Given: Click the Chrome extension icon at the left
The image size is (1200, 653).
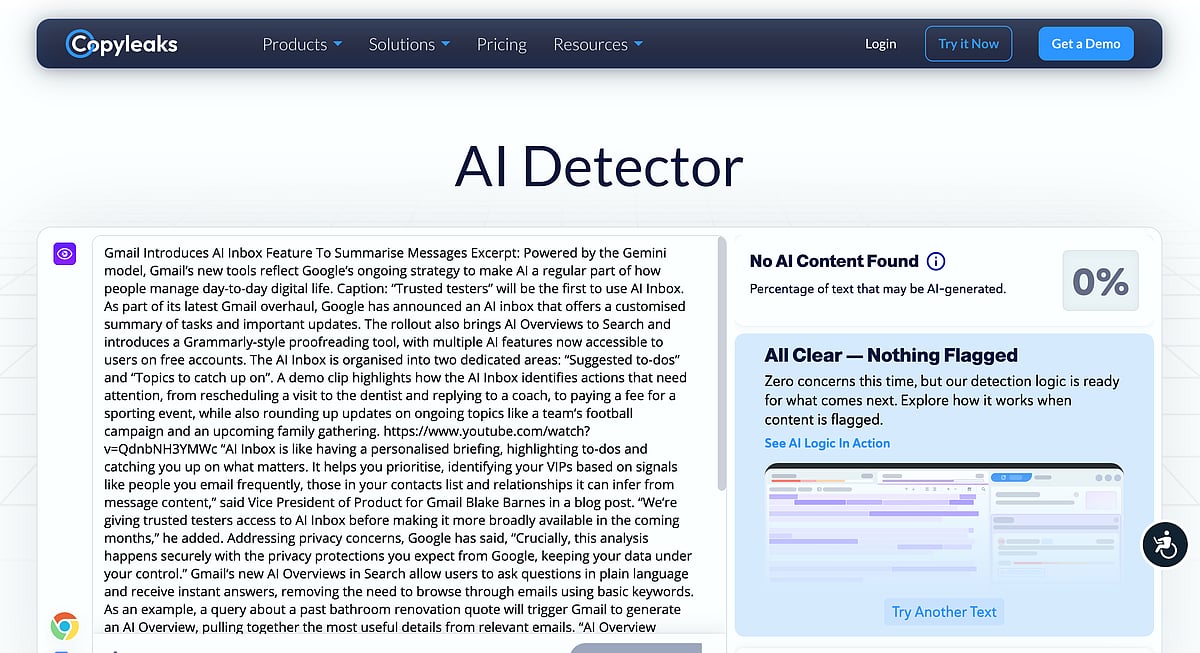Looking at the screenshot, I should [x=65, y=627].
